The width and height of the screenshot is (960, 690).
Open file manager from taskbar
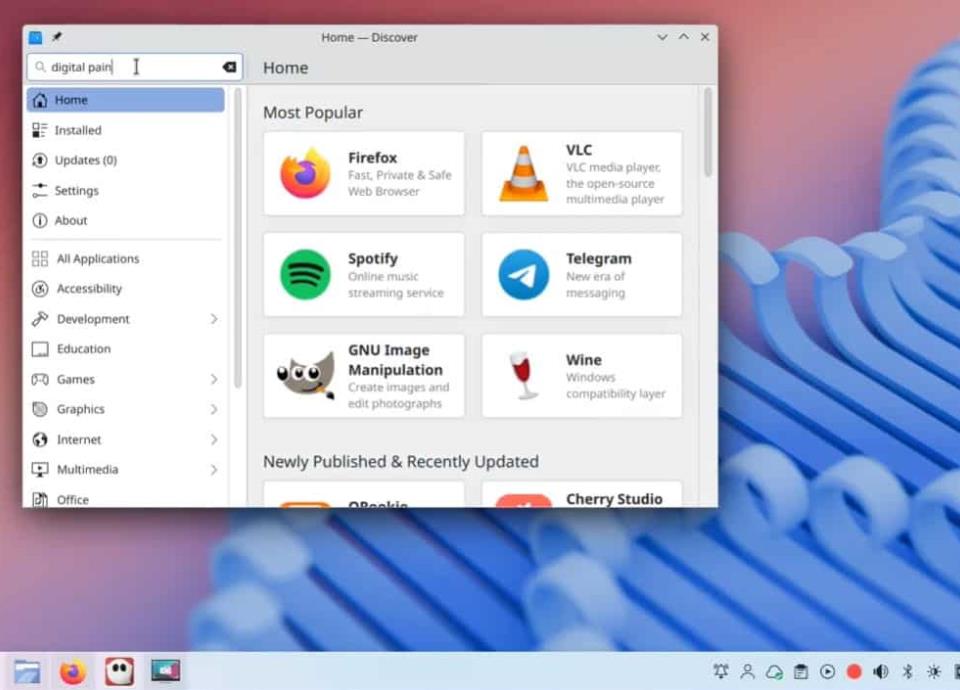[28, 672]
